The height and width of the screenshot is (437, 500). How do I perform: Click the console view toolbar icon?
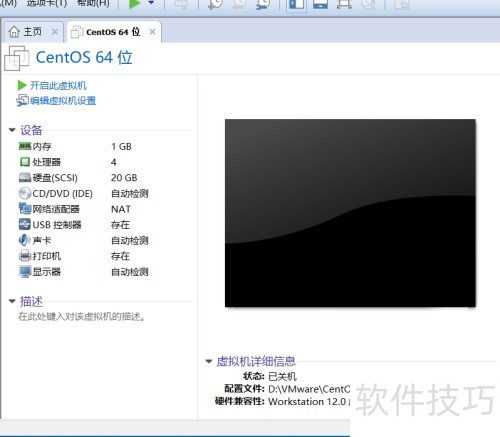pyautogui.click(x=401, y=3)
